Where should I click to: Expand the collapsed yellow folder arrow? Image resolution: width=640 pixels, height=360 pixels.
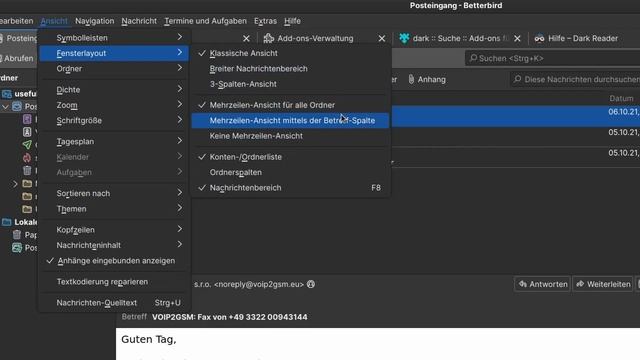click(15, 184)
